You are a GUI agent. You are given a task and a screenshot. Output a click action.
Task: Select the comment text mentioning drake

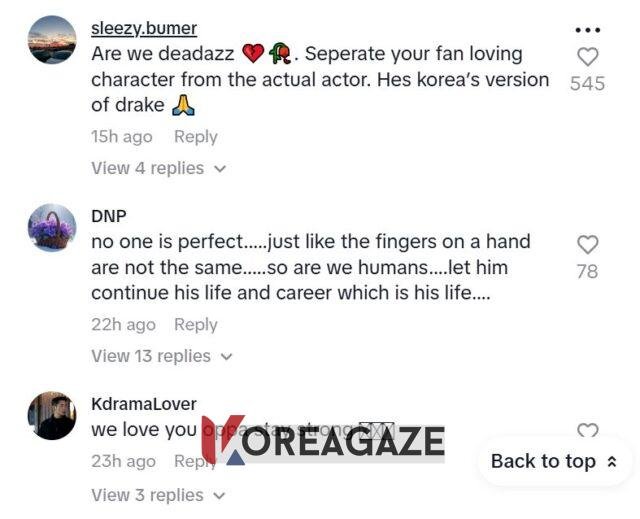tap(320, 79)
